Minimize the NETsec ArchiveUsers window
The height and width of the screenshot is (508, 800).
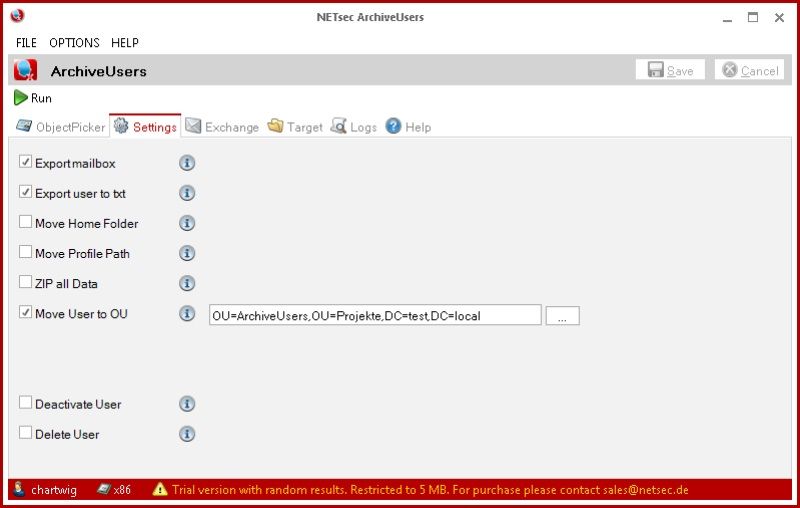coord(728,18)
